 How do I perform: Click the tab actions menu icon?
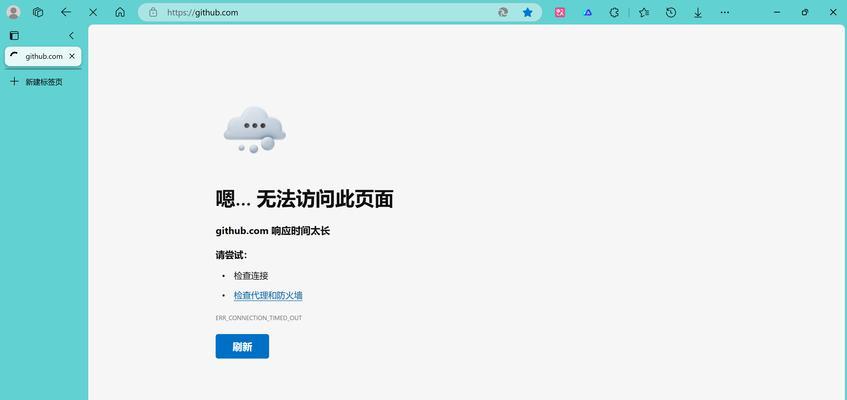[15, 36]
